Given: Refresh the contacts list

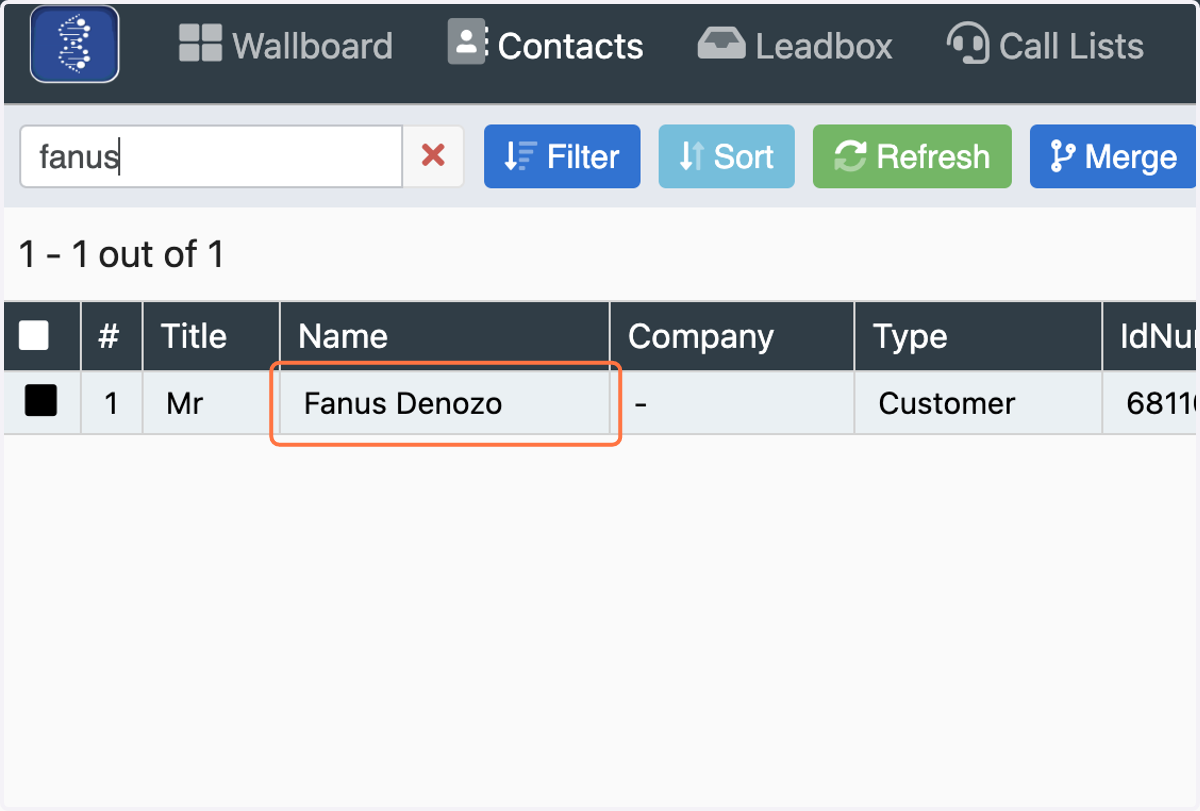Looking at the screenshot, I should [912, 156].
